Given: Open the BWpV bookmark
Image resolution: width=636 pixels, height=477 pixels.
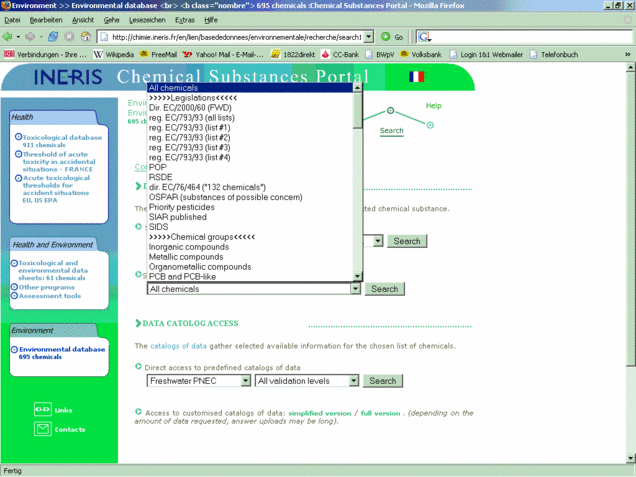Looking at the screenshot, I should pos(380,54).
